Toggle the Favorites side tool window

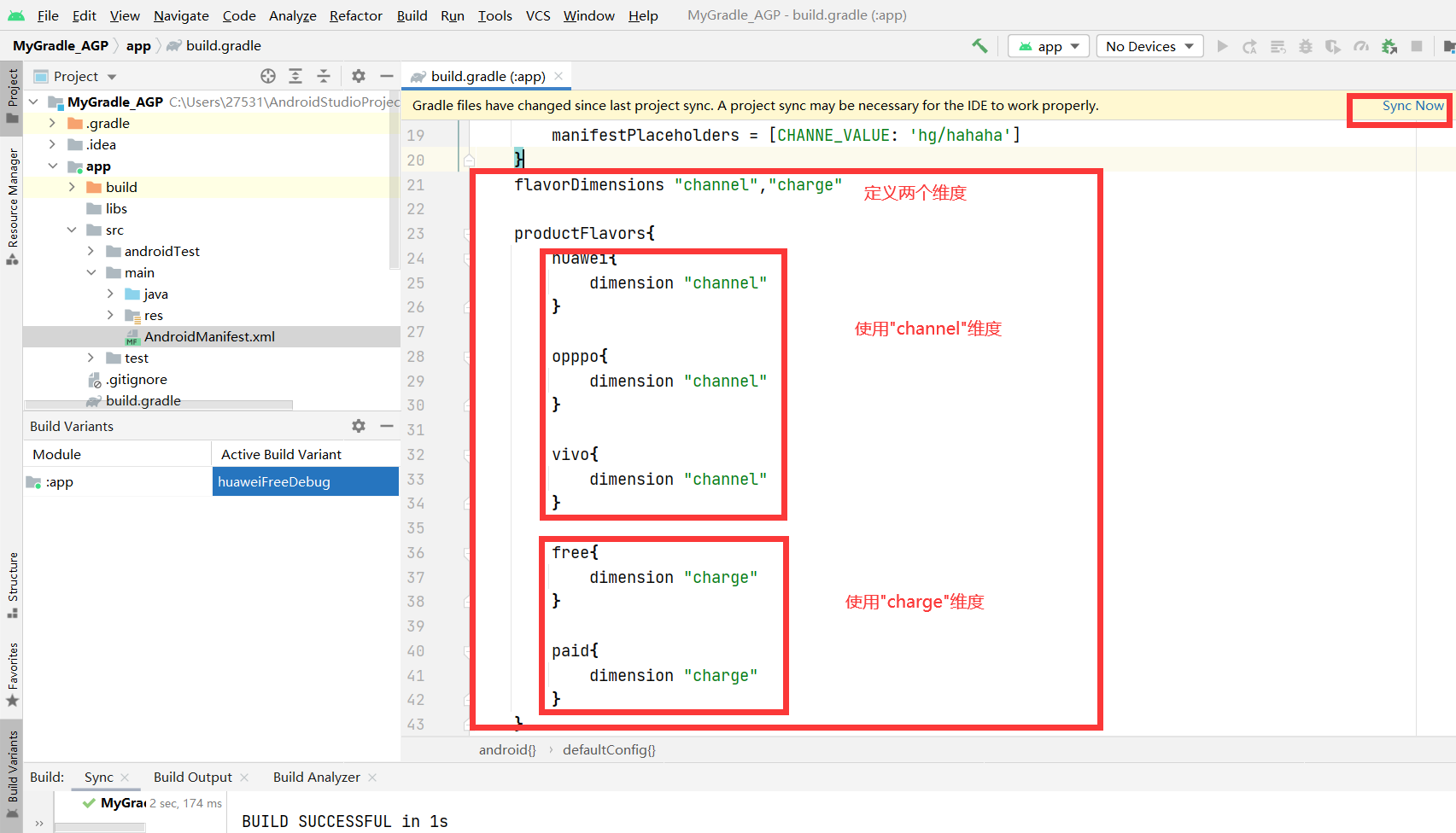click(12, 675)
